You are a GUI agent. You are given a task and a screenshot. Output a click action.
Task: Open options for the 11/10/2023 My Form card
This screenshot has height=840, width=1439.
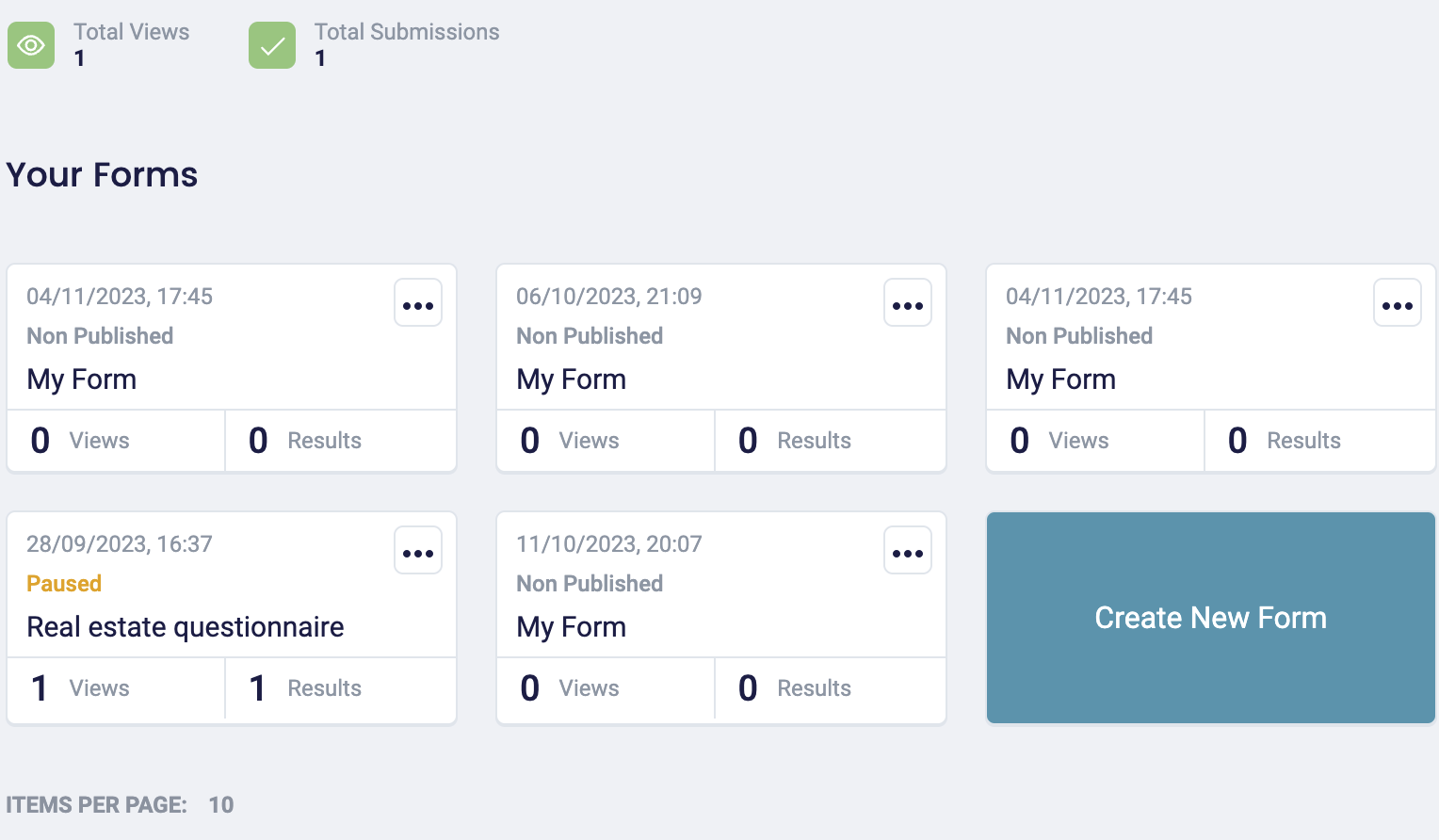pyautogui.click(x=907, y=550)
